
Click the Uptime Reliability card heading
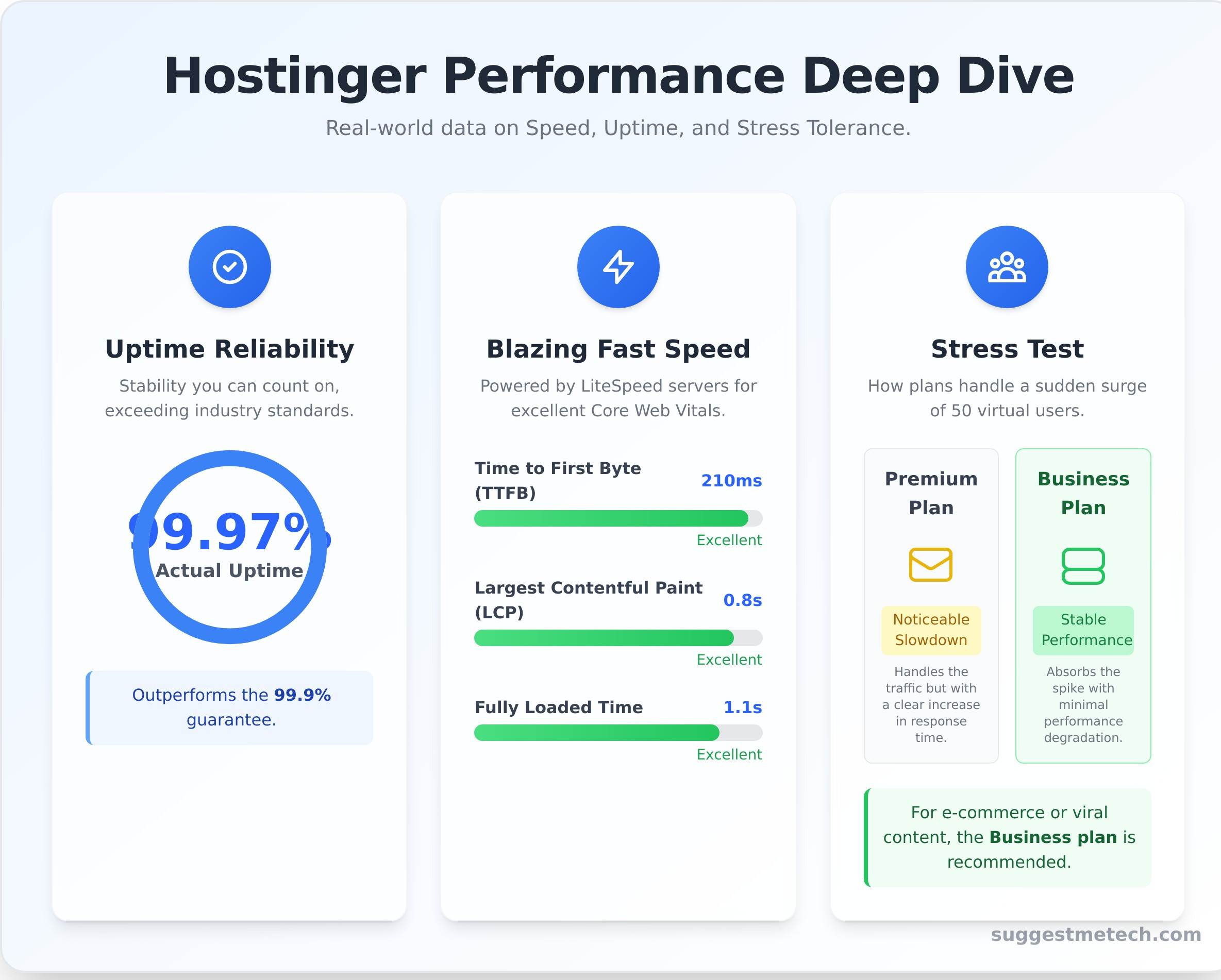[x=229, y=349]
